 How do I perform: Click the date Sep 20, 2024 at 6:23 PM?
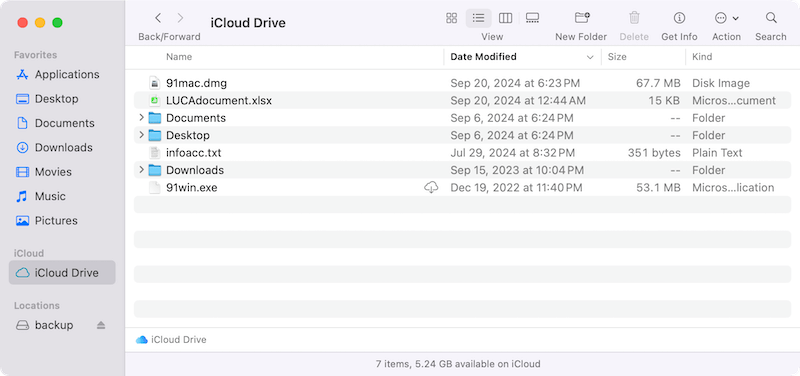(515, 83)
